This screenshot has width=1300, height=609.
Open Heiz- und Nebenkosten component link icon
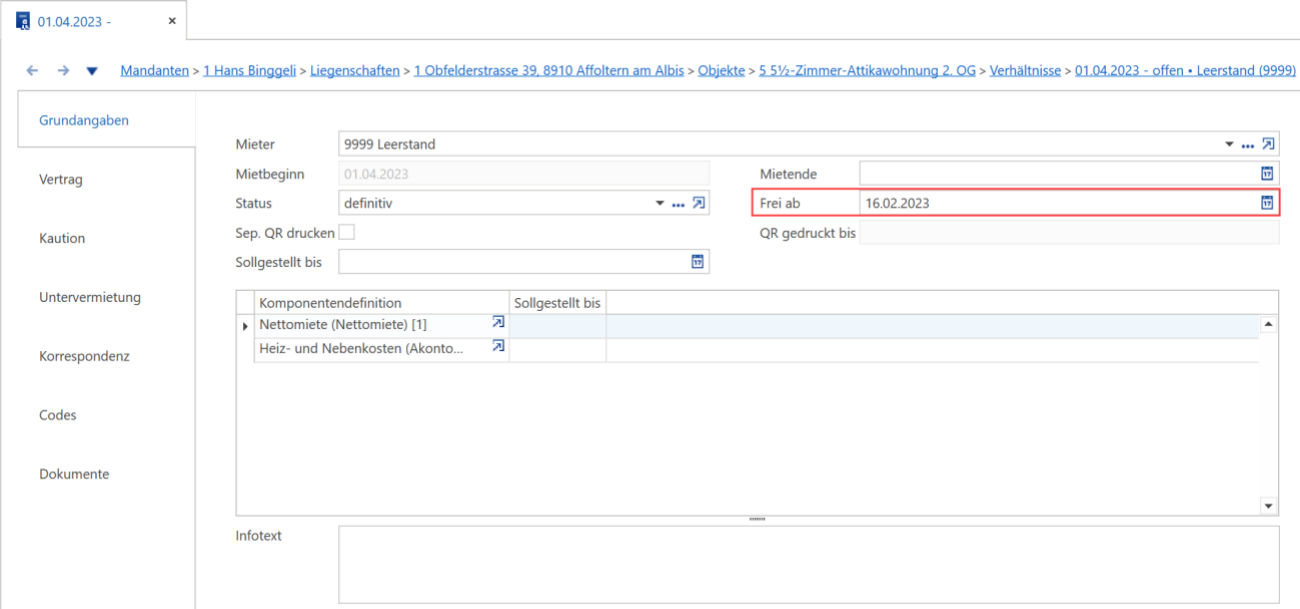pyautogui.click(x=498, y=347)
